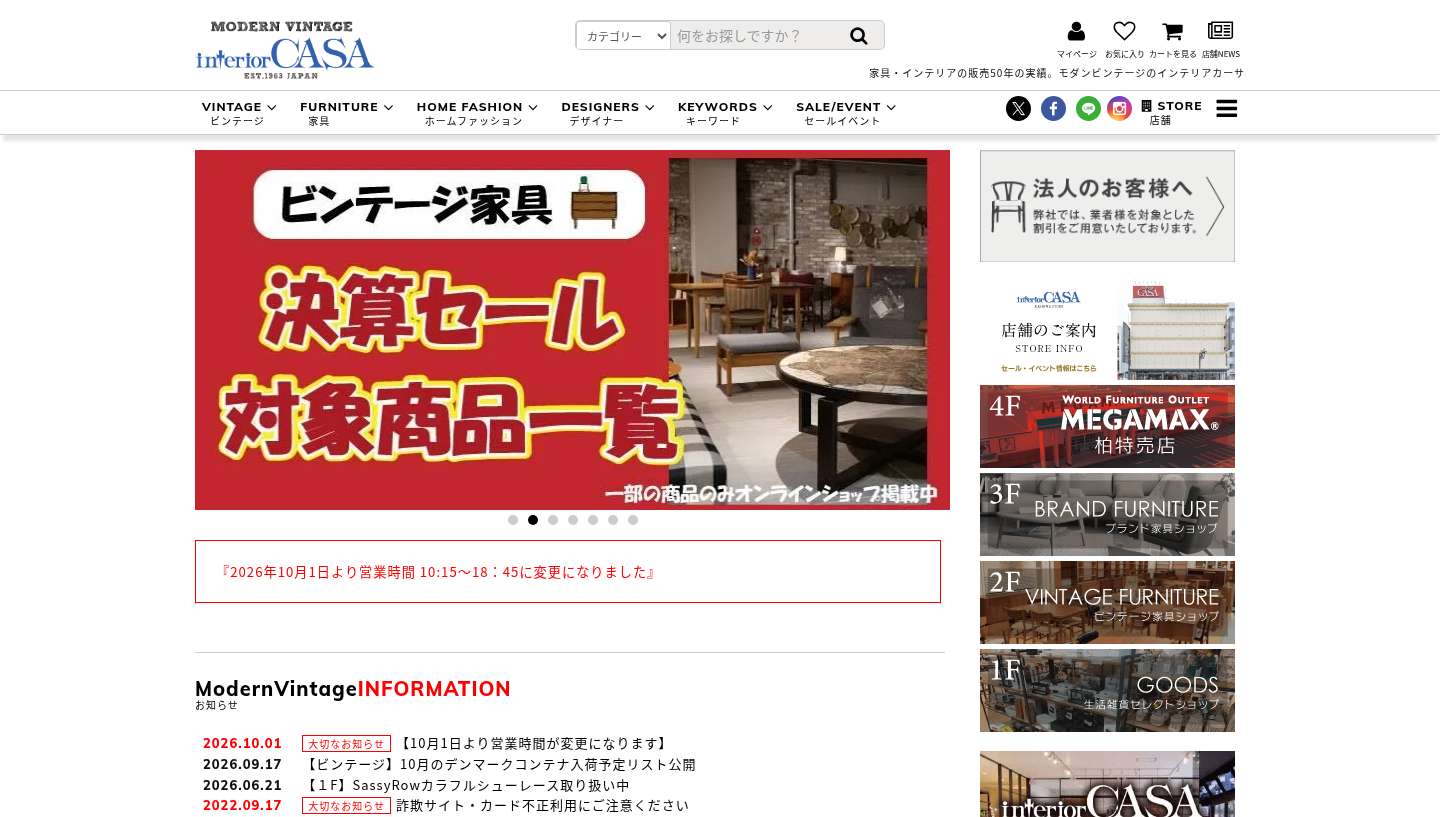
Task: Open Instagram social icon
Action: (x=1119, y=108)
